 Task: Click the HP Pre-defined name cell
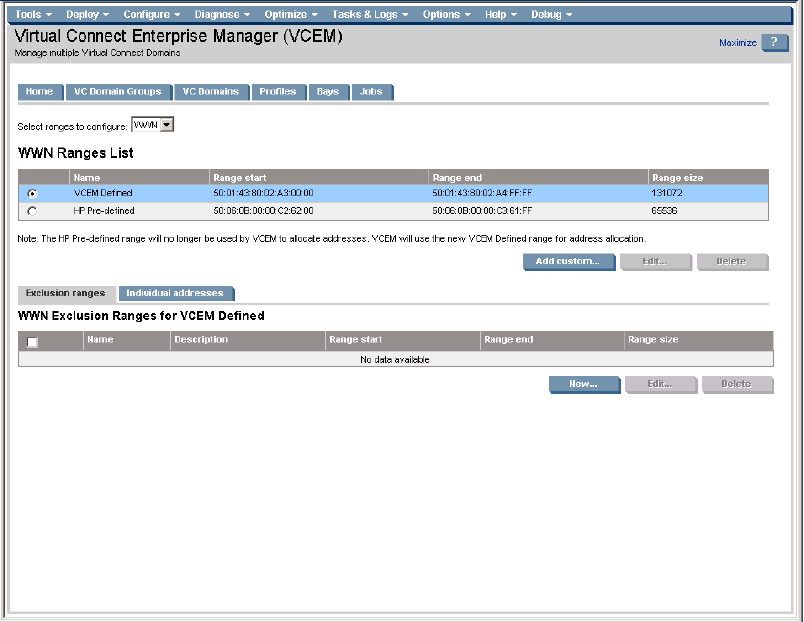point(104,211)
